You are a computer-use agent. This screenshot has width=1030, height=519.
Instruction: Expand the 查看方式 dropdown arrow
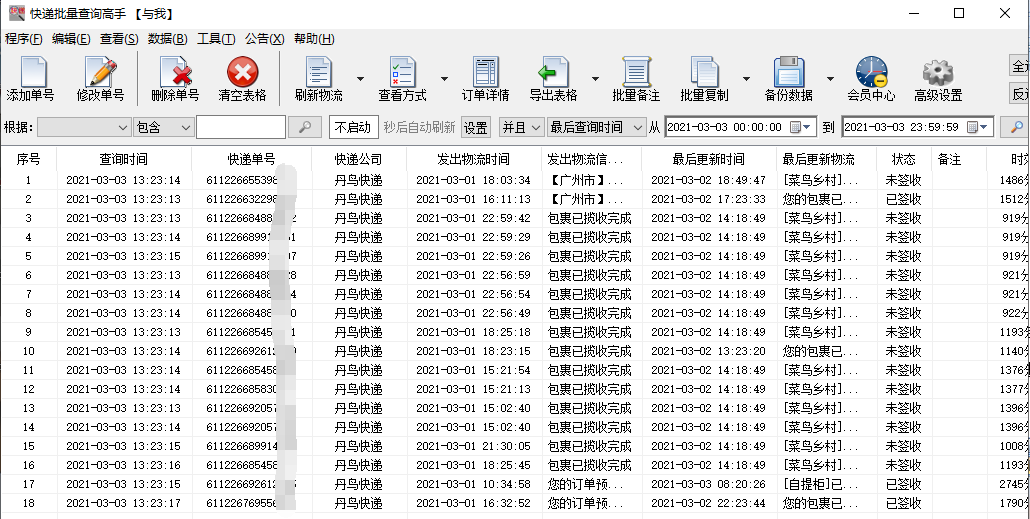(444, 79)
